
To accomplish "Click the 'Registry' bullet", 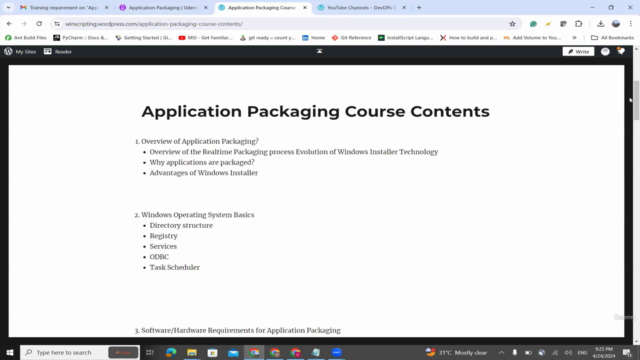I will [x=163, y=236].
